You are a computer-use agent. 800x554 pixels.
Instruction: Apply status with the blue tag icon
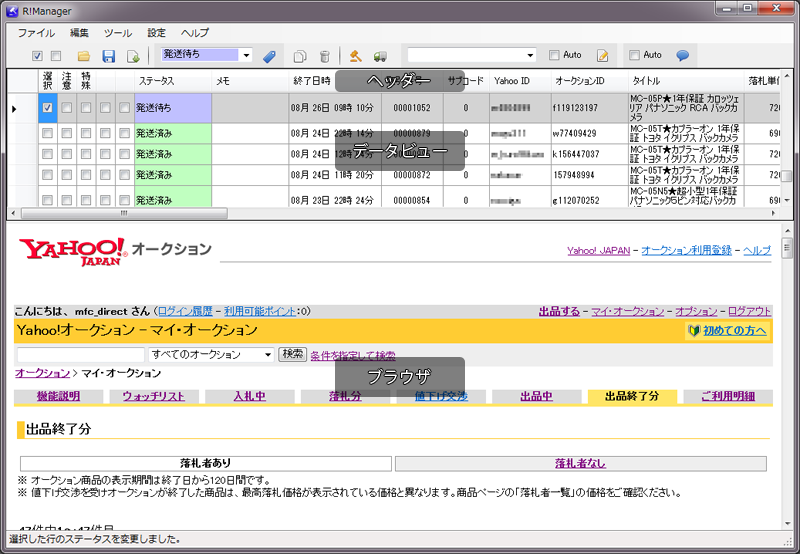[x=269, y=56]
